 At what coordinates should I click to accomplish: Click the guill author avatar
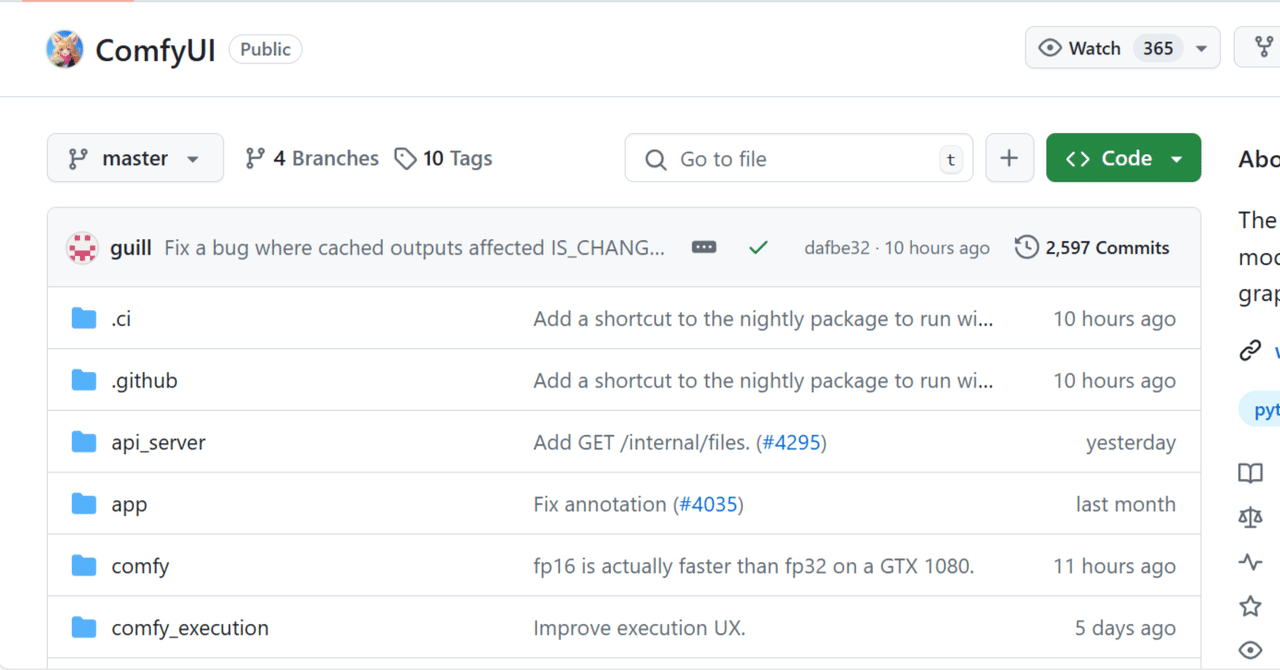coord(82,247)
